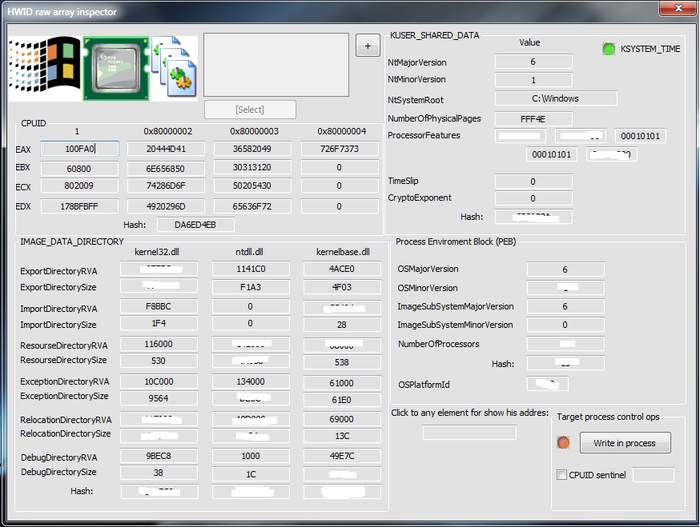Click the large empty preview box
700x527 pixels.
tap(274, 64)
